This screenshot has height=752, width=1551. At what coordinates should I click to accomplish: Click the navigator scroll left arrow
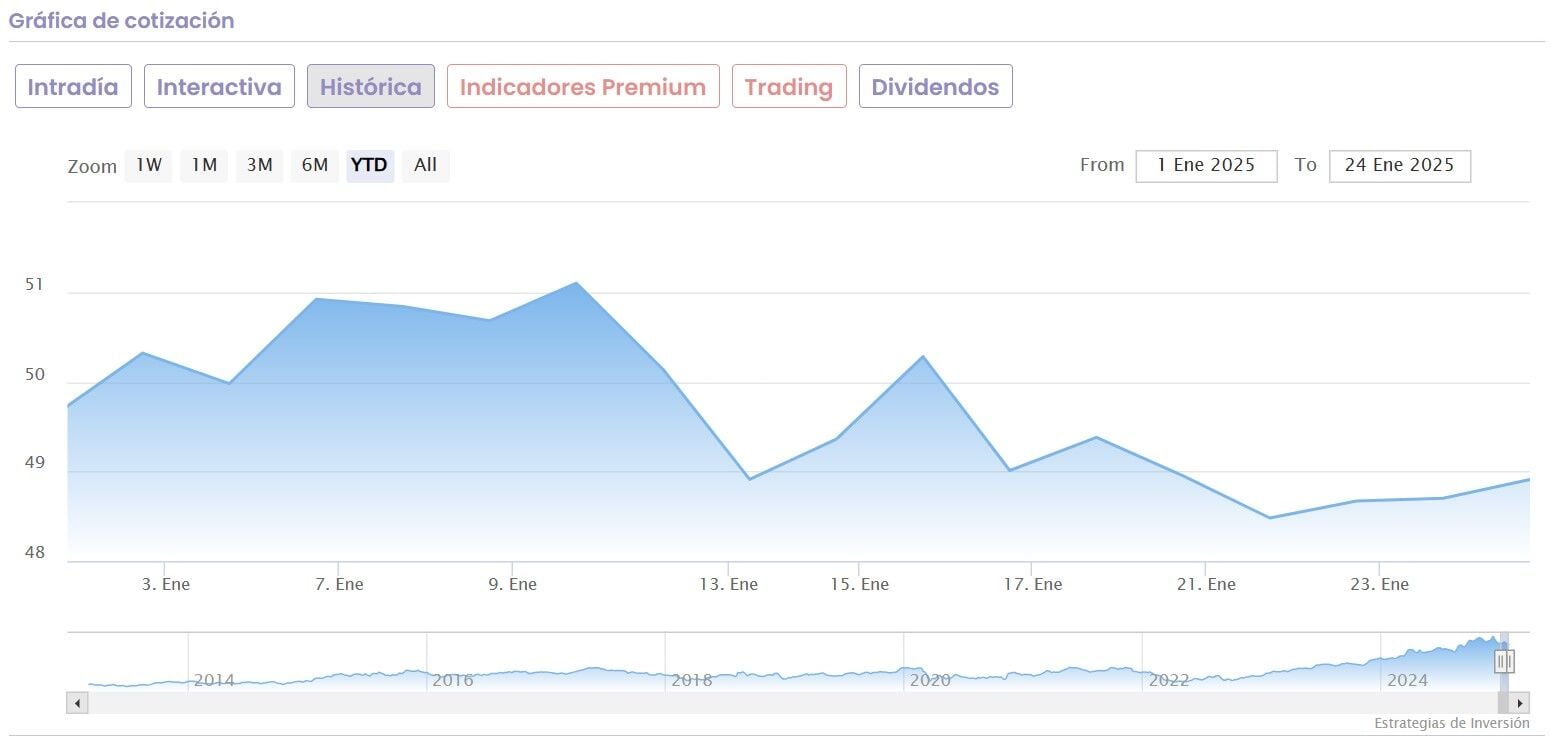pyautogui.click(x=77, y=703)
